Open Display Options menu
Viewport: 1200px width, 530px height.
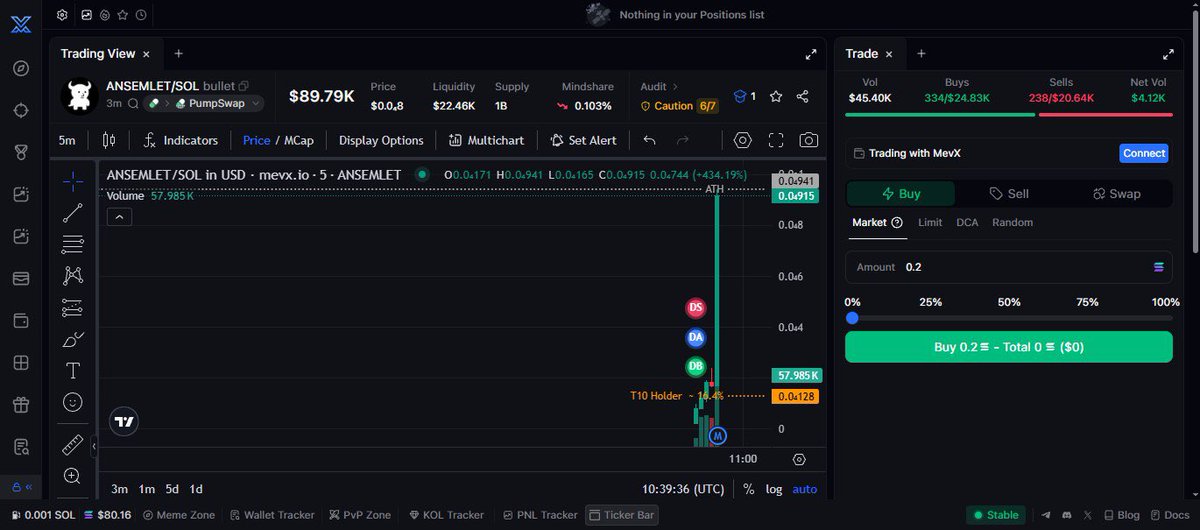pos(381,140)
